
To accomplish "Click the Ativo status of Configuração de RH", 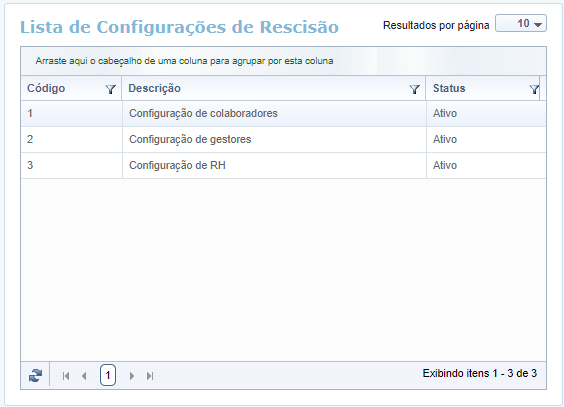I will [x=445, y=165].
